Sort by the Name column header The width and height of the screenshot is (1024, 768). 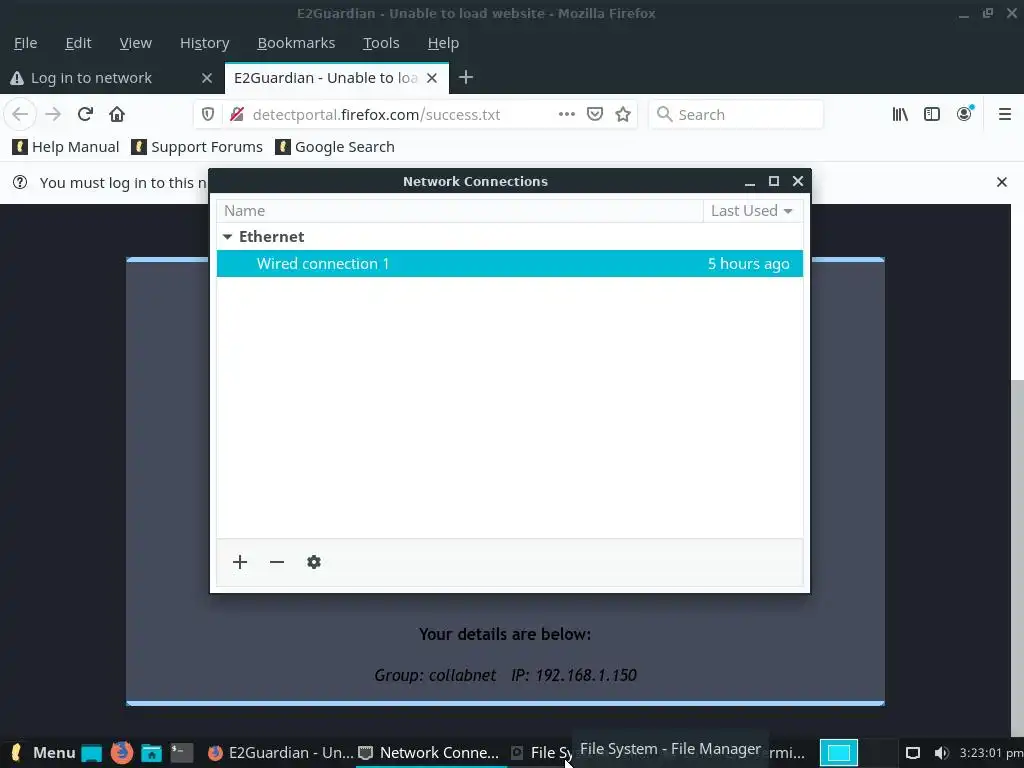(460, 211)
